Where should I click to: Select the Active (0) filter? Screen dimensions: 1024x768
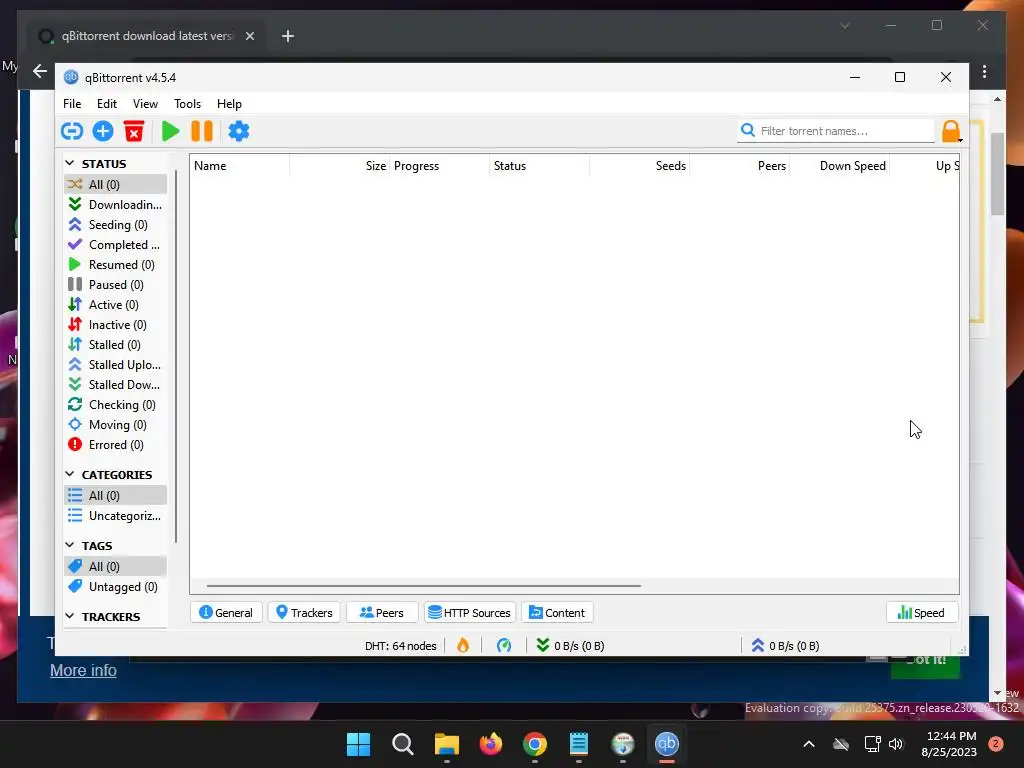click(x=116, y=305)
